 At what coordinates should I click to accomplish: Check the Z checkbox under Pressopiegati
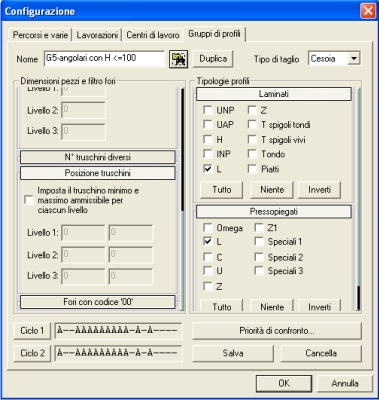tap(208, 286)
